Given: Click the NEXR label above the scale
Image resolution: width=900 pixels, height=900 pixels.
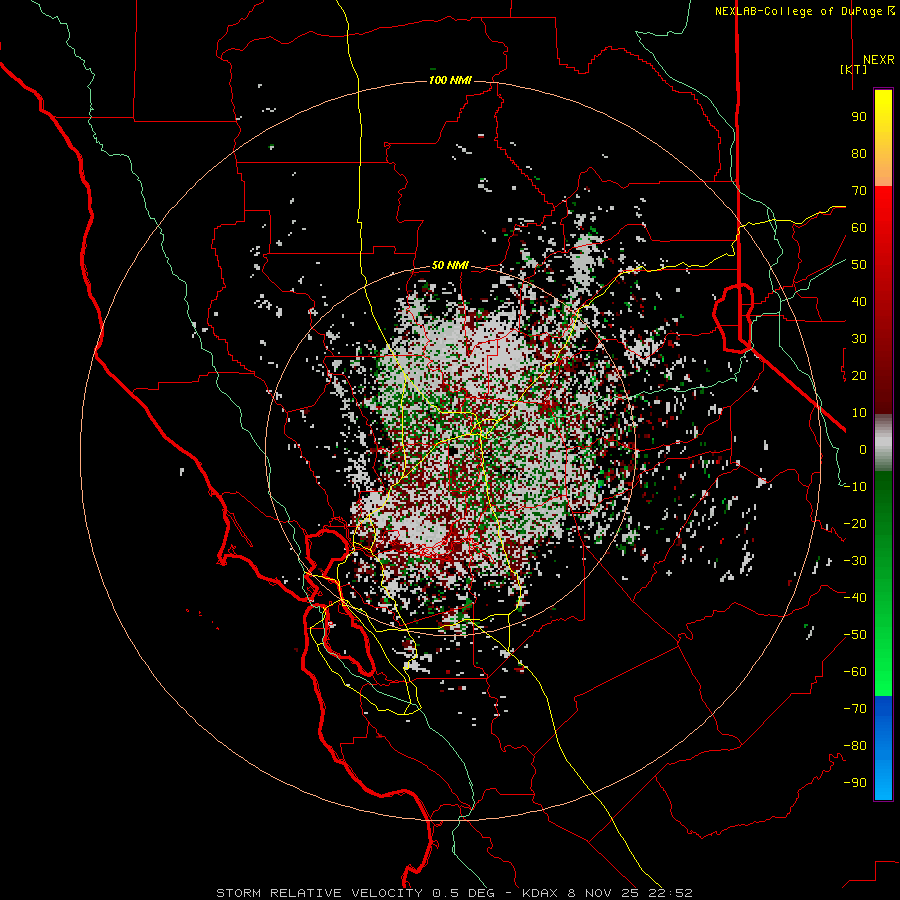Looking at the screenshot, I should pyautogui.click(x=878, y=60).
